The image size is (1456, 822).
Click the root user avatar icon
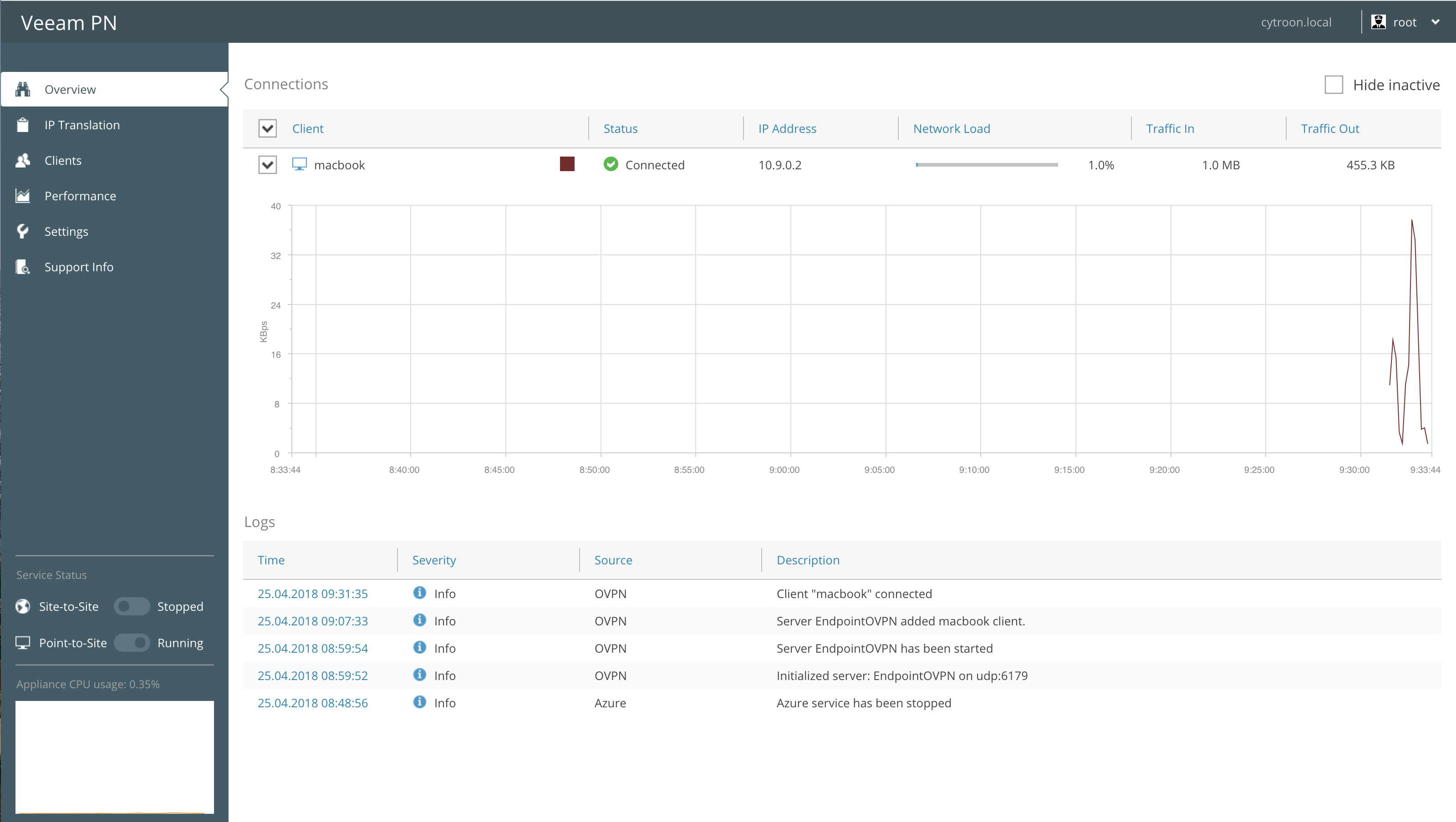pyautogui.click(x=1378, y=22)
